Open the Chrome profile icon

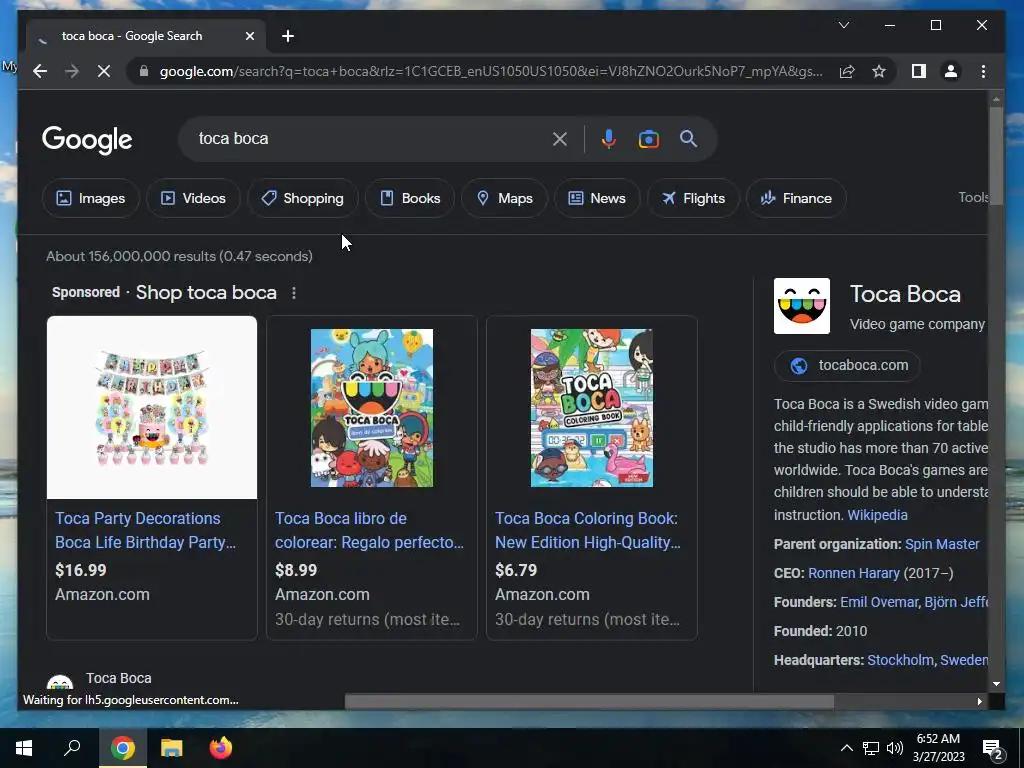pos(951,71)
